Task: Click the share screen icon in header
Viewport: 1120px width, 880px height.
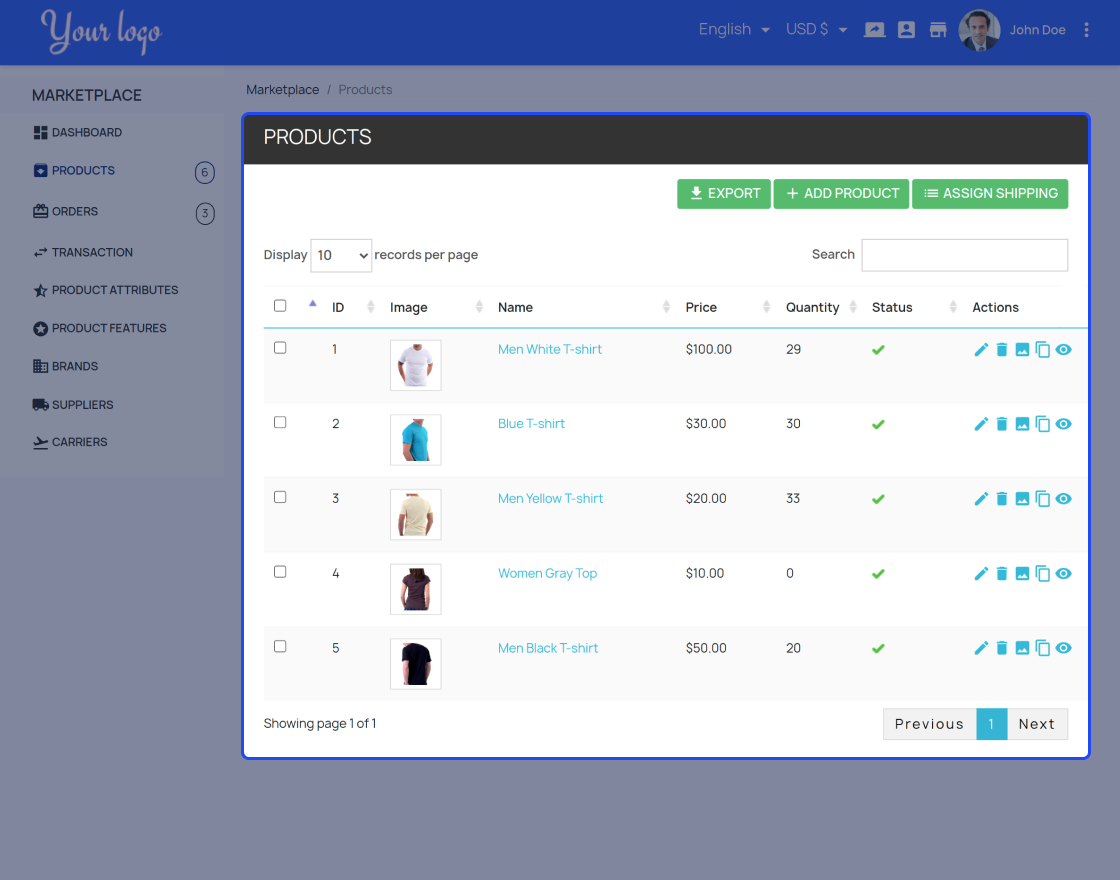Action: (x=874, y=30)
